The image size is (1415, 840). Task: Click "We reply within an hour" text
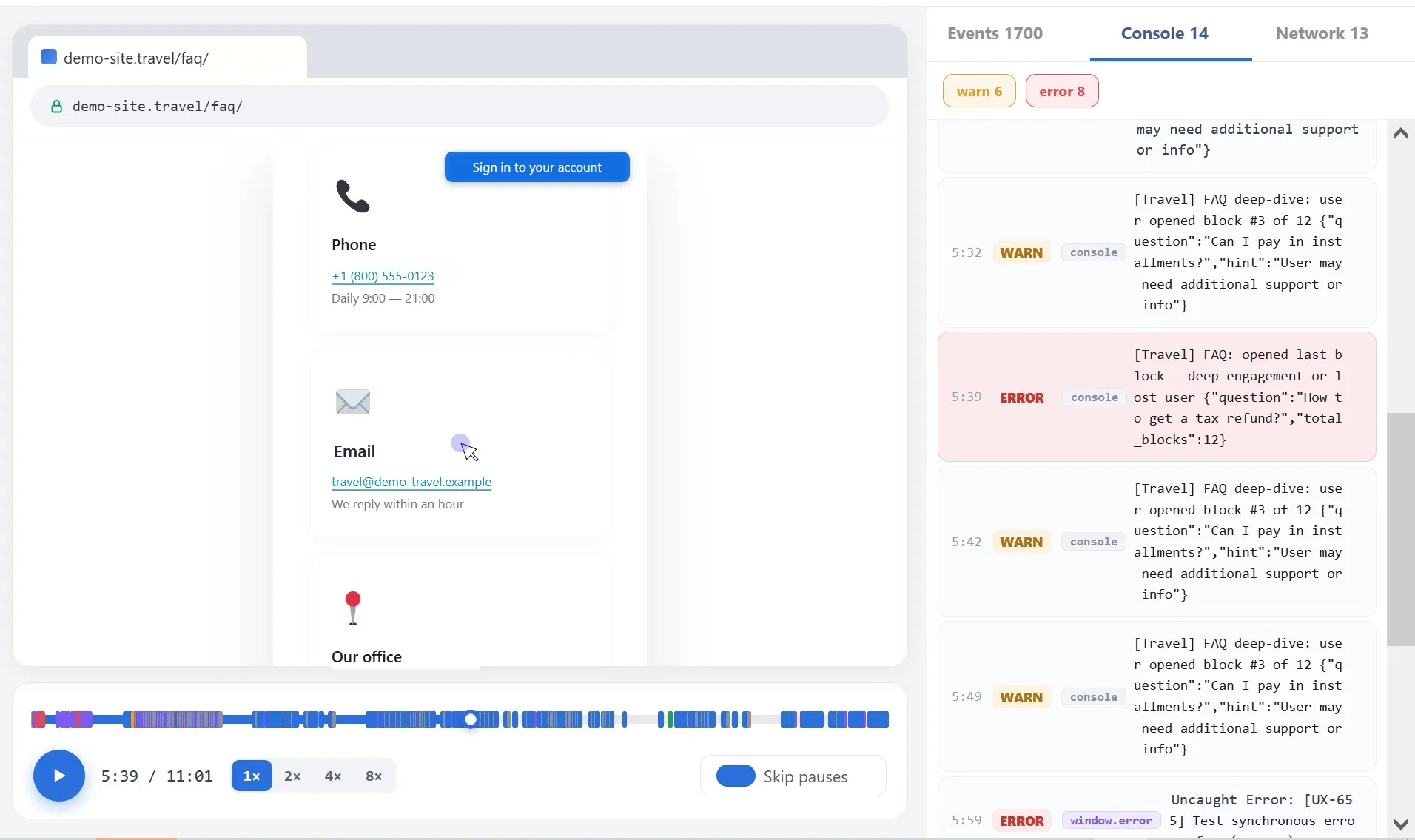397,504
